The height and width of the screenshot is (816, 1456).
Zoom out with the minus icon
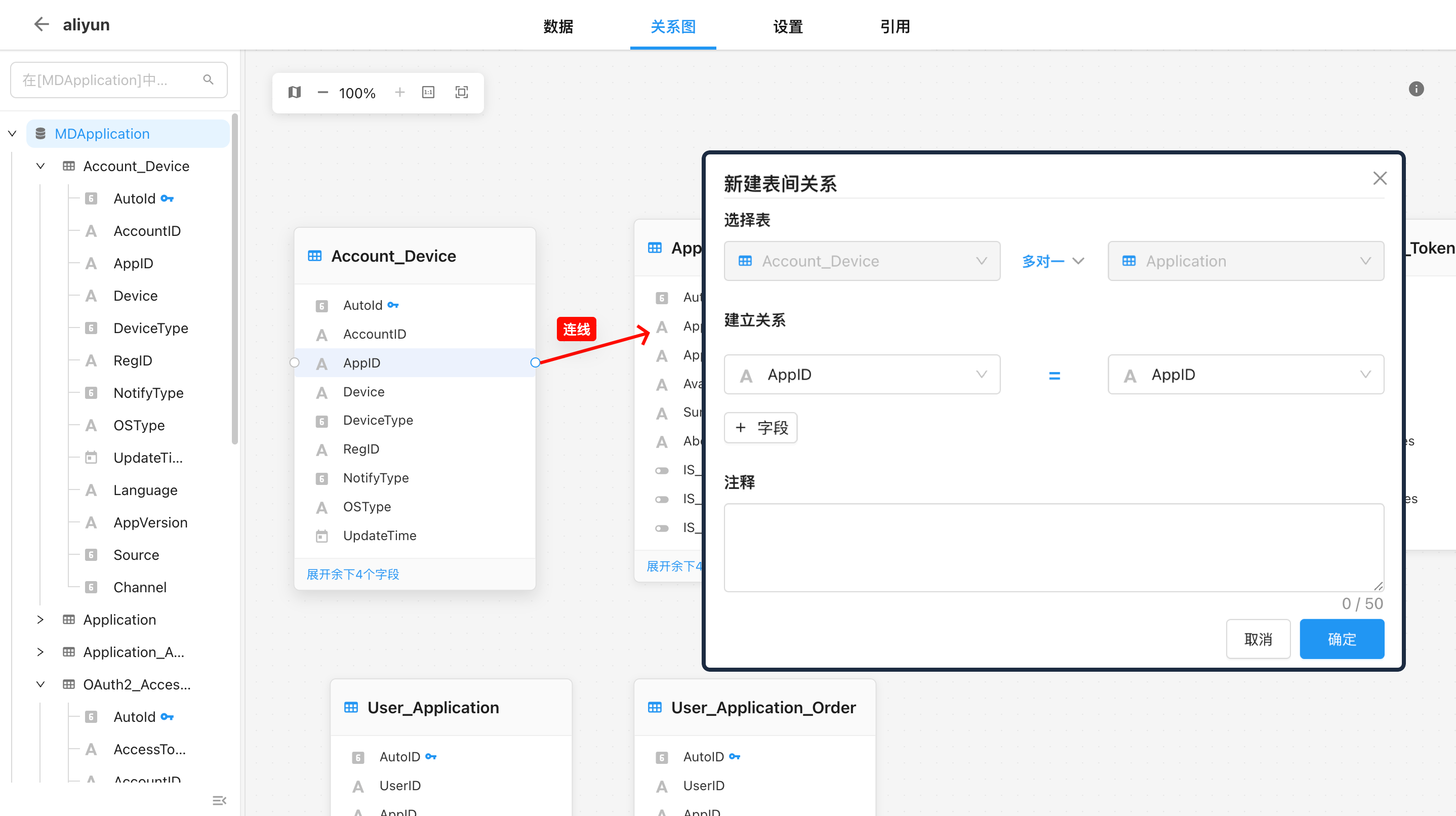point(322,92)
